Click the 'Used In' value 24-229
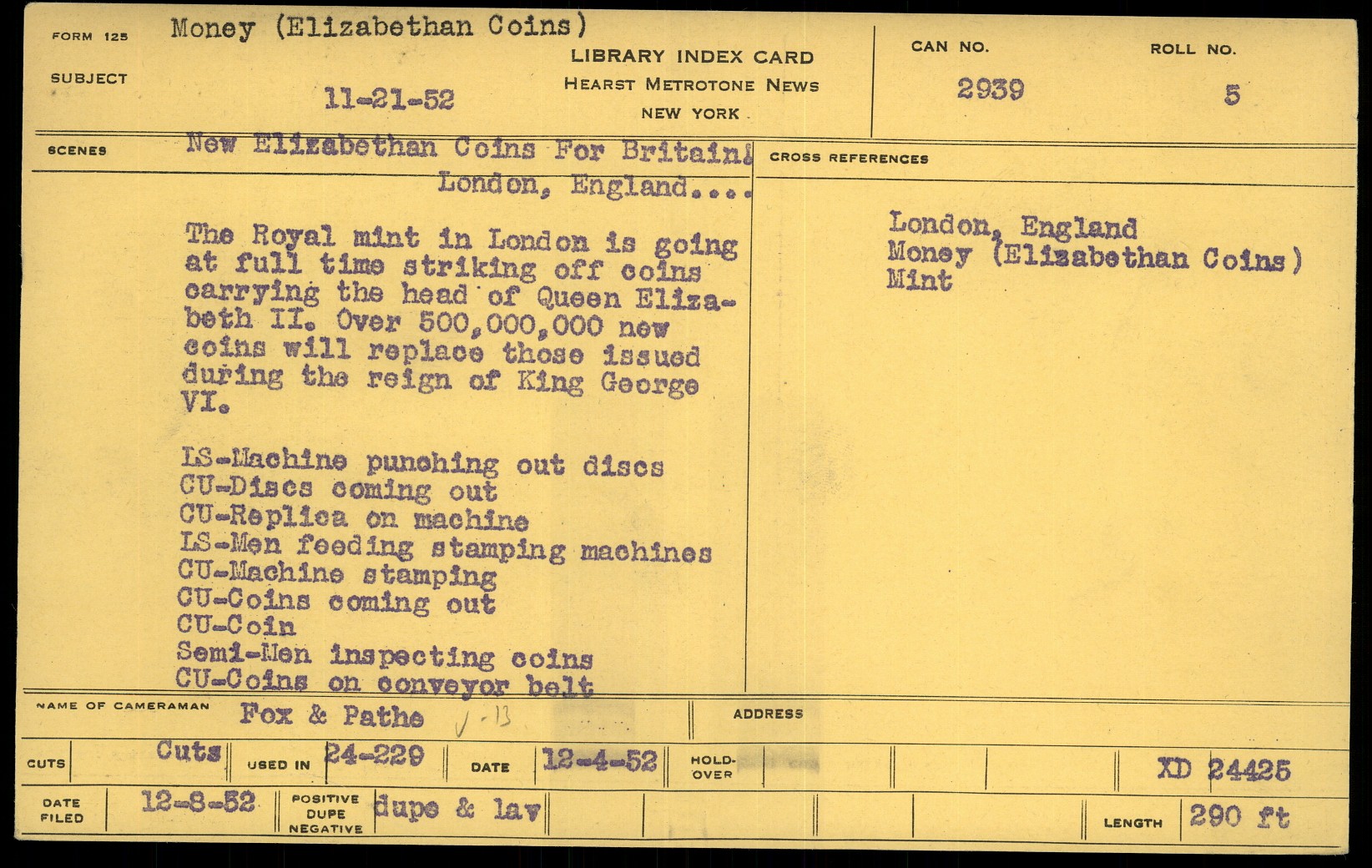The height and width of the screenshot is (868, 1372). pos(374,756)
